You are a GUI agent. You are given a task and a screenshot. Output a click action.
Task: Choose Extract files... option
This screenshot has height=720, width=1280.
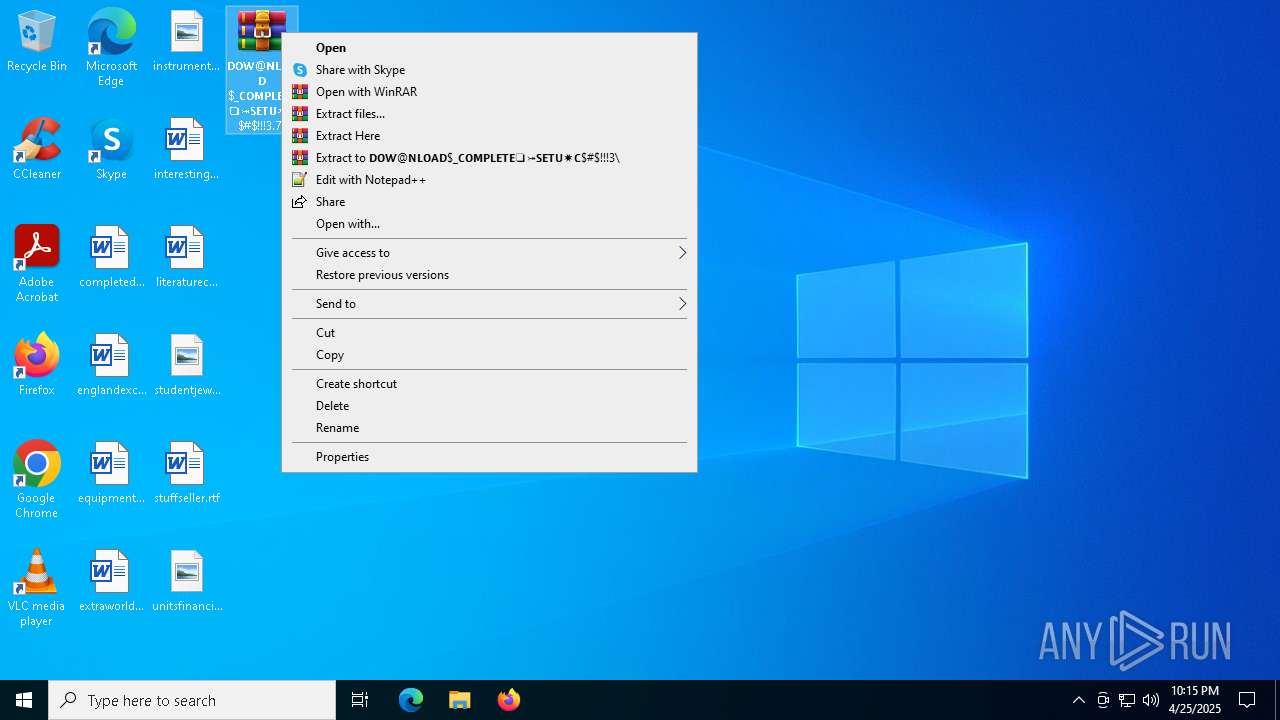click(489, 114)
